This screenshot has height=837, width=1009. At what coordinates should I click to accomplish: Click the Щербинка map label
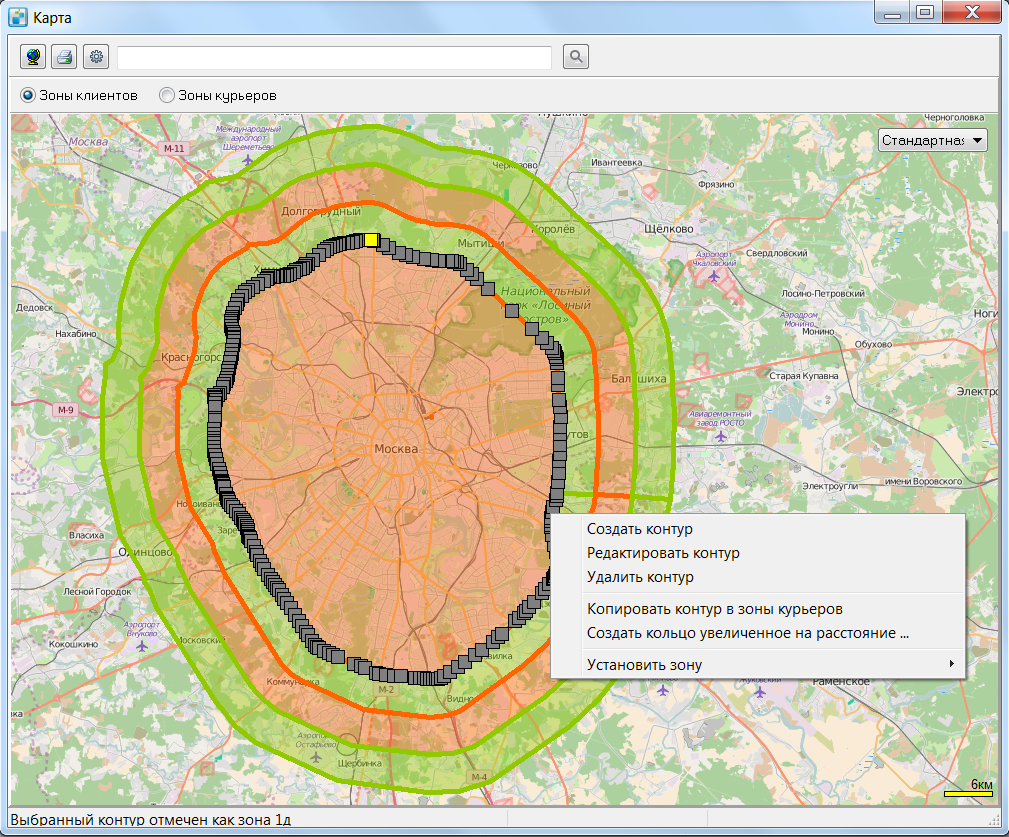pos(360,764)
